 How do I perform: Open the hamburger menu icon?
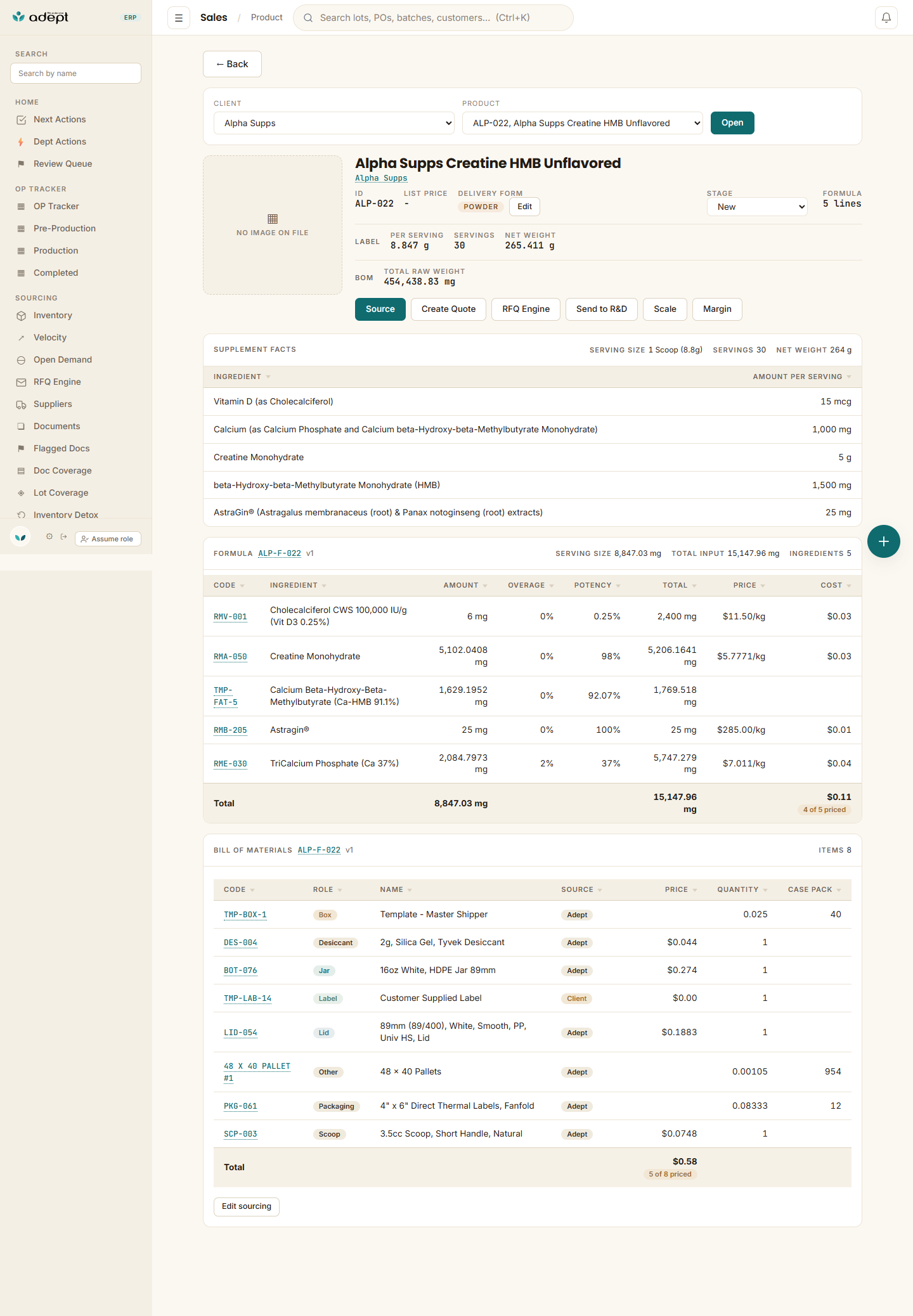tap(179, 18)
